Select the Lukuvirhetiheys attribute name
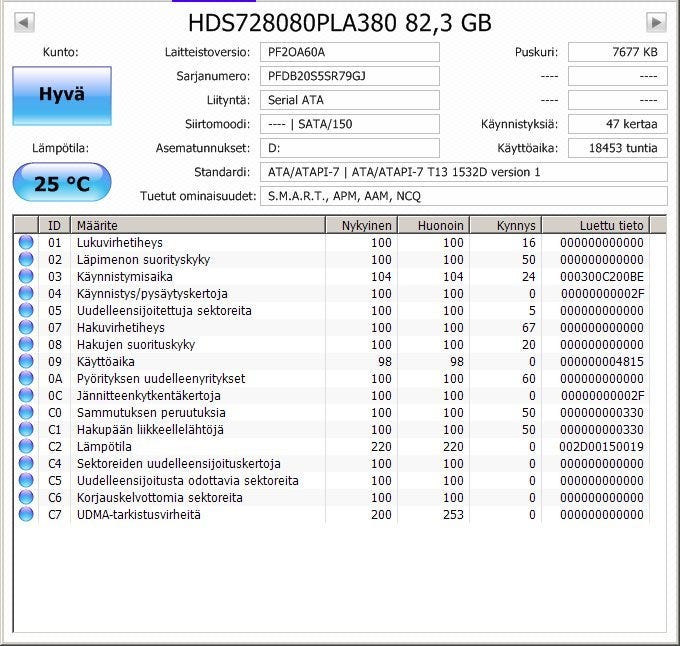Image resolution: width=680 pixels, height=646 pixels. point(120,242)
